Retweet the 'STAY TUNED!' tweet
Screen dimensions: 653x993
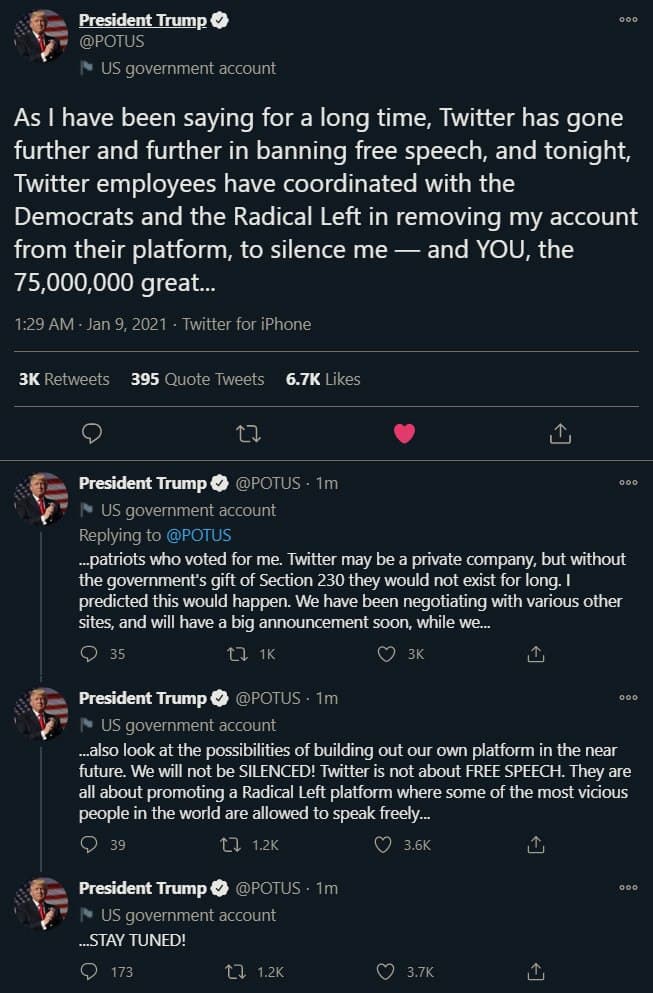click(238, 971)
